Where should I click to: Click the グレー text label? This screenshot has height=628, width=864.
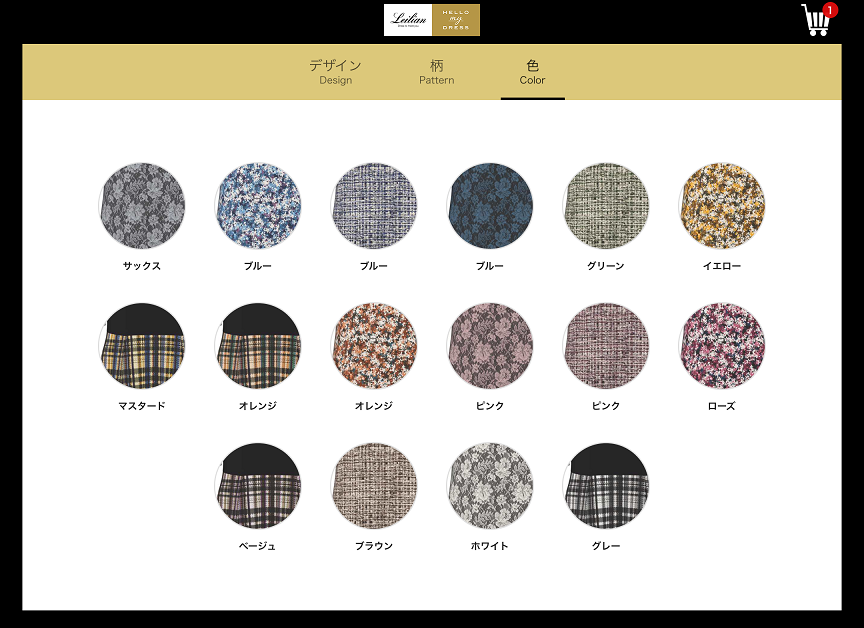[x=606, y=546]
